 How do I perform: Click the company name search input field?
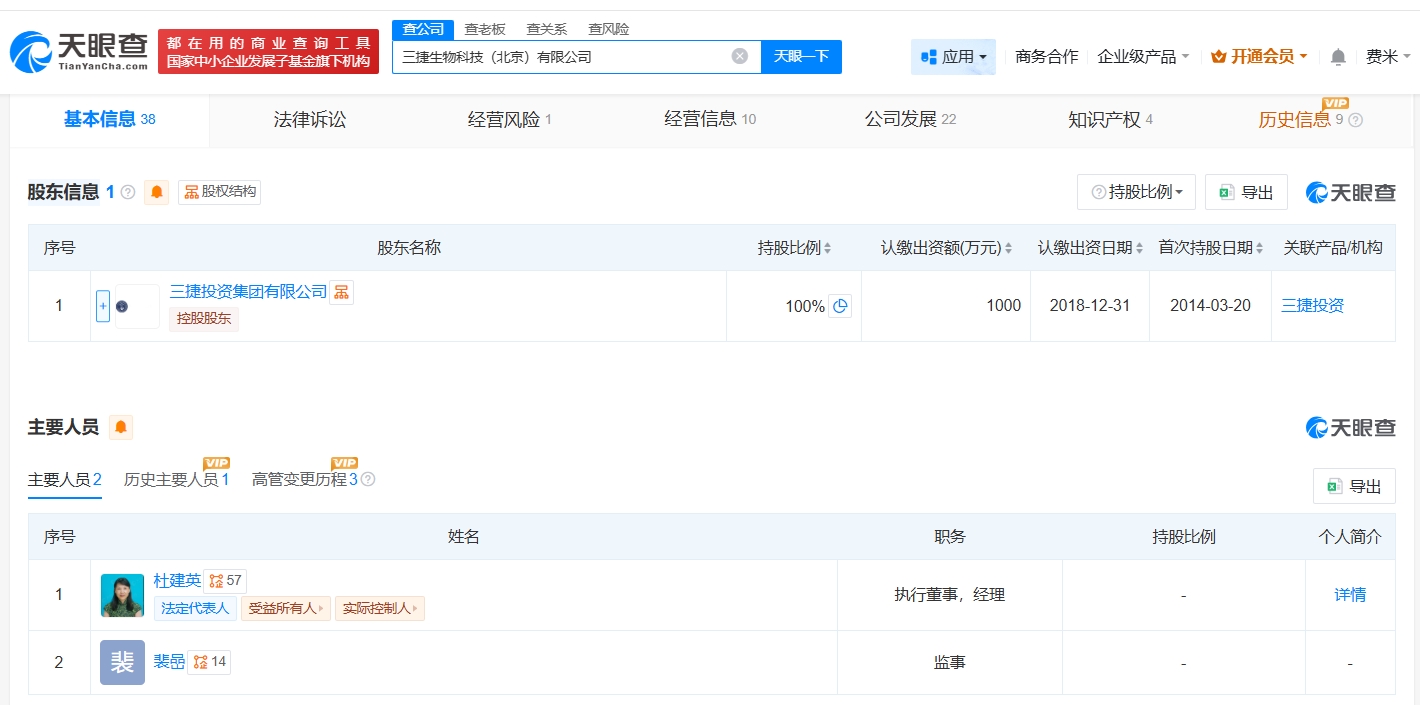(x=560, y=57)
